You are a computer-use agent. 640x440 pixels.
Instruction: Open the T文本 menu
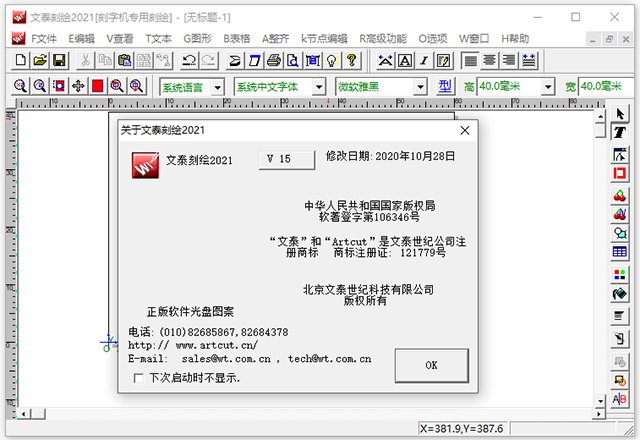coord(158,39)
